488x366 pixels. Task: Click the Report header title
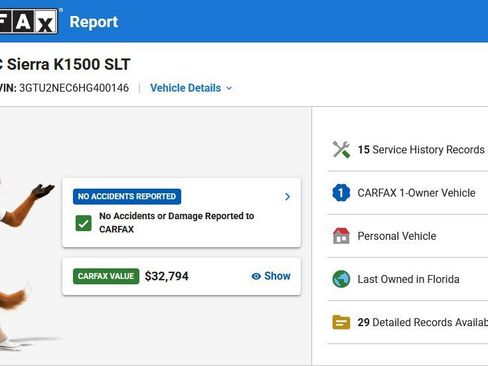click(94, 22)
